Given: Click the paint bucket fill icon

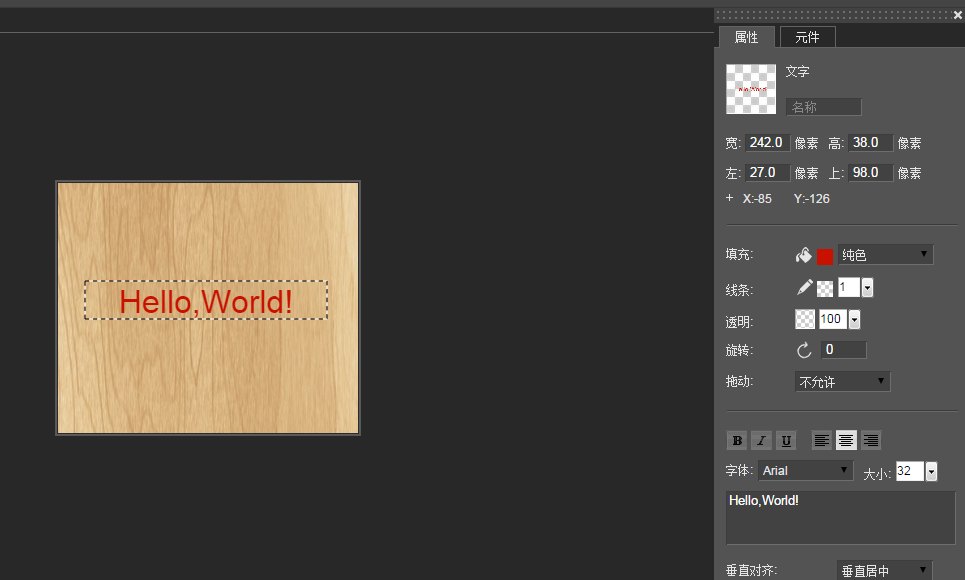Looking at the screenshot, I should pos(804,256).
